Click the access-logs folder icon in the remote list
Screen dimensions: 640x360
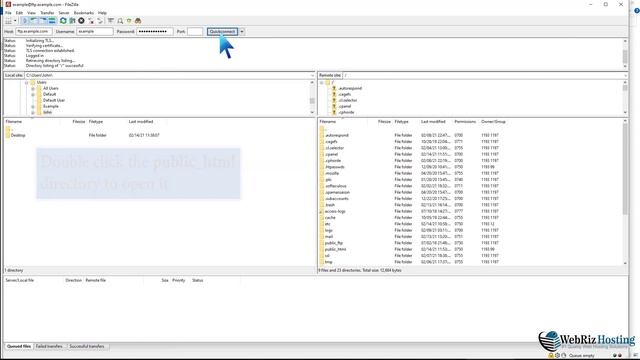pos(322,211)
